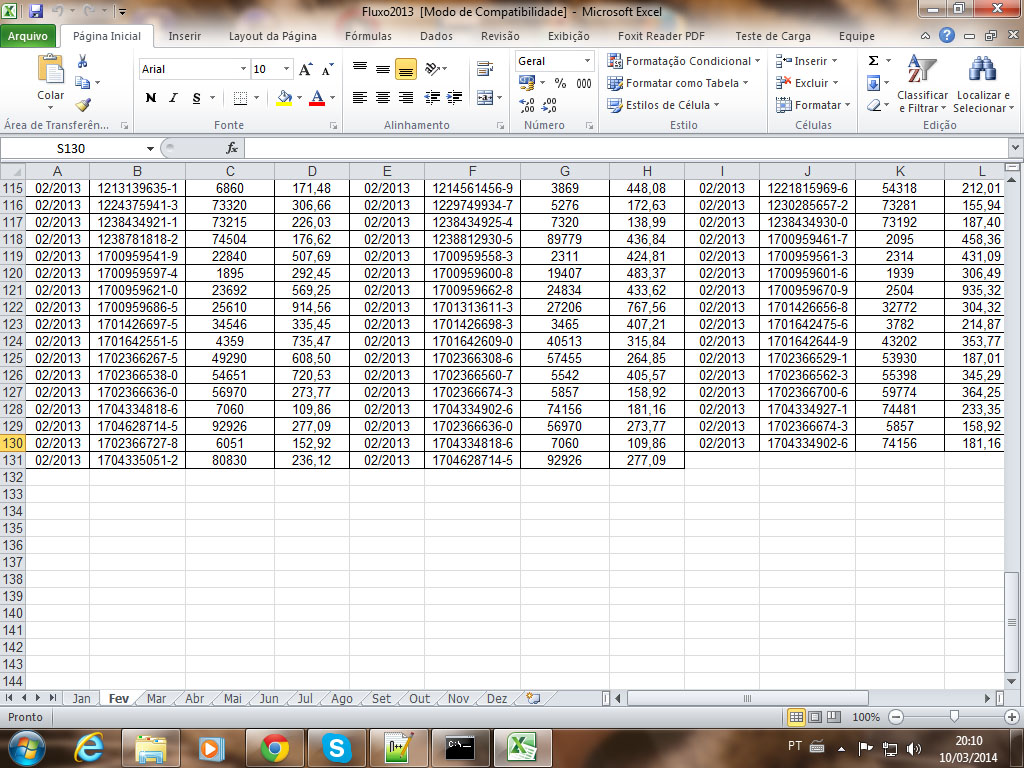Open the Arial font name dropdown

tap(243, 69)
